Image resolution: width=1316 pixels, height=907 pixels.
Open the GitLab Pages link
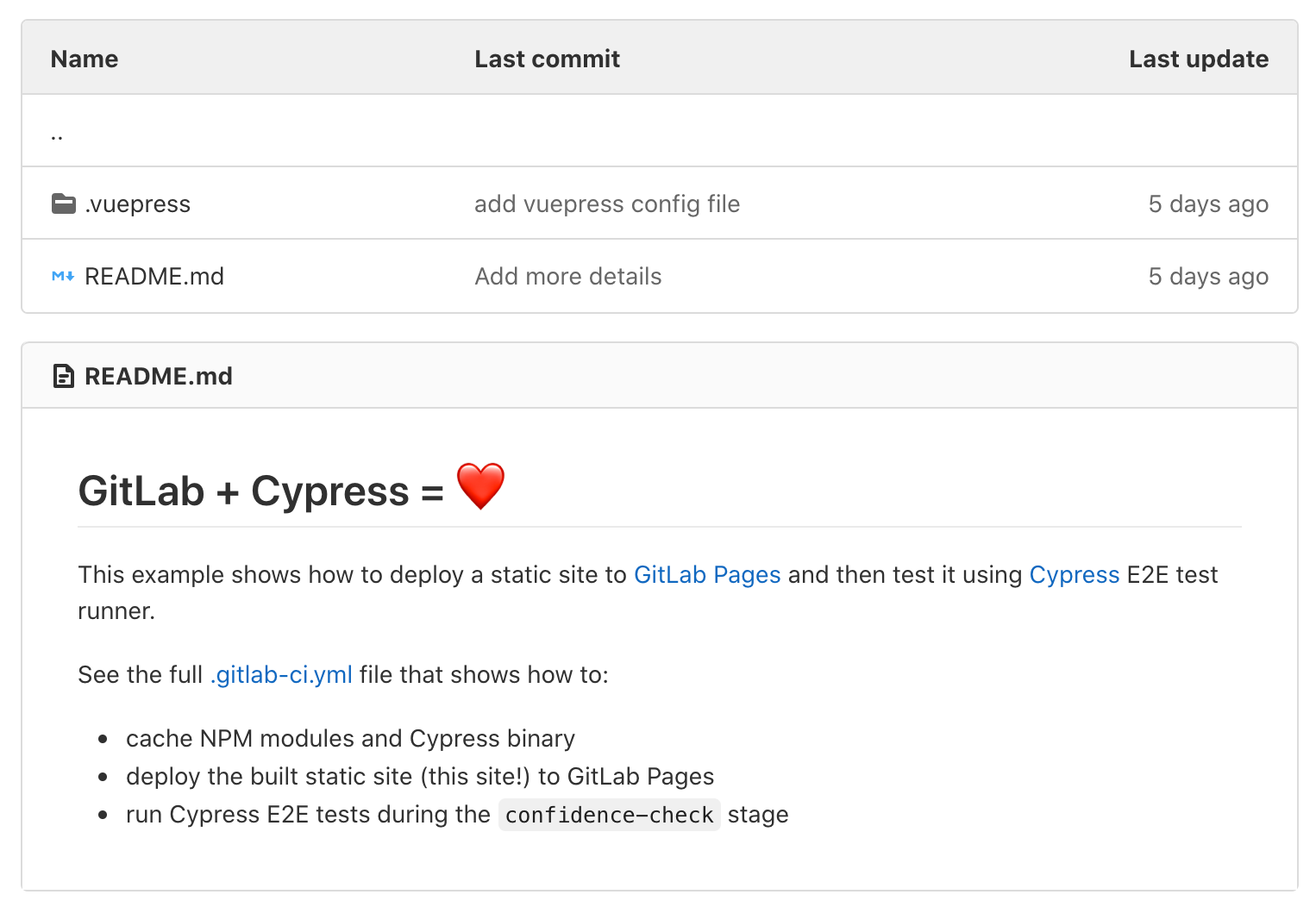coord(706,575)
